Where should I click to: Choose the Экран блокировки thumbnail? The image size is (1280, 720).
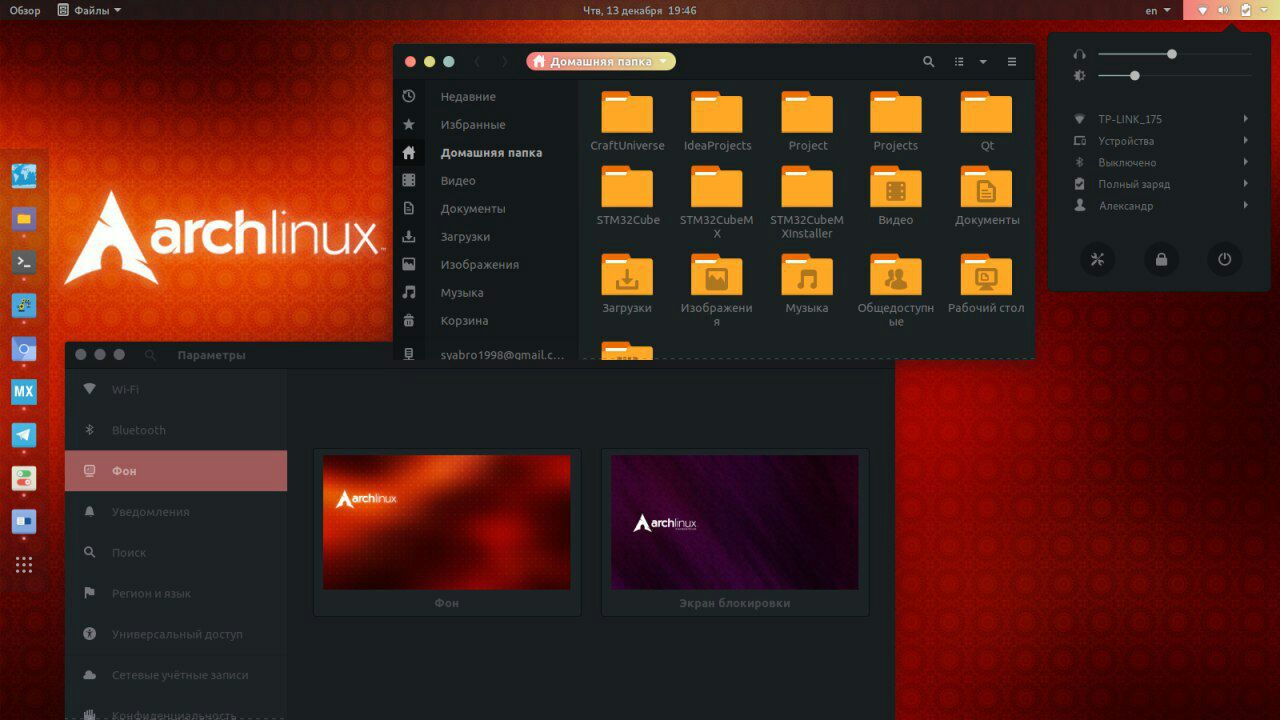pyautogui.click(x=735, y=532)
